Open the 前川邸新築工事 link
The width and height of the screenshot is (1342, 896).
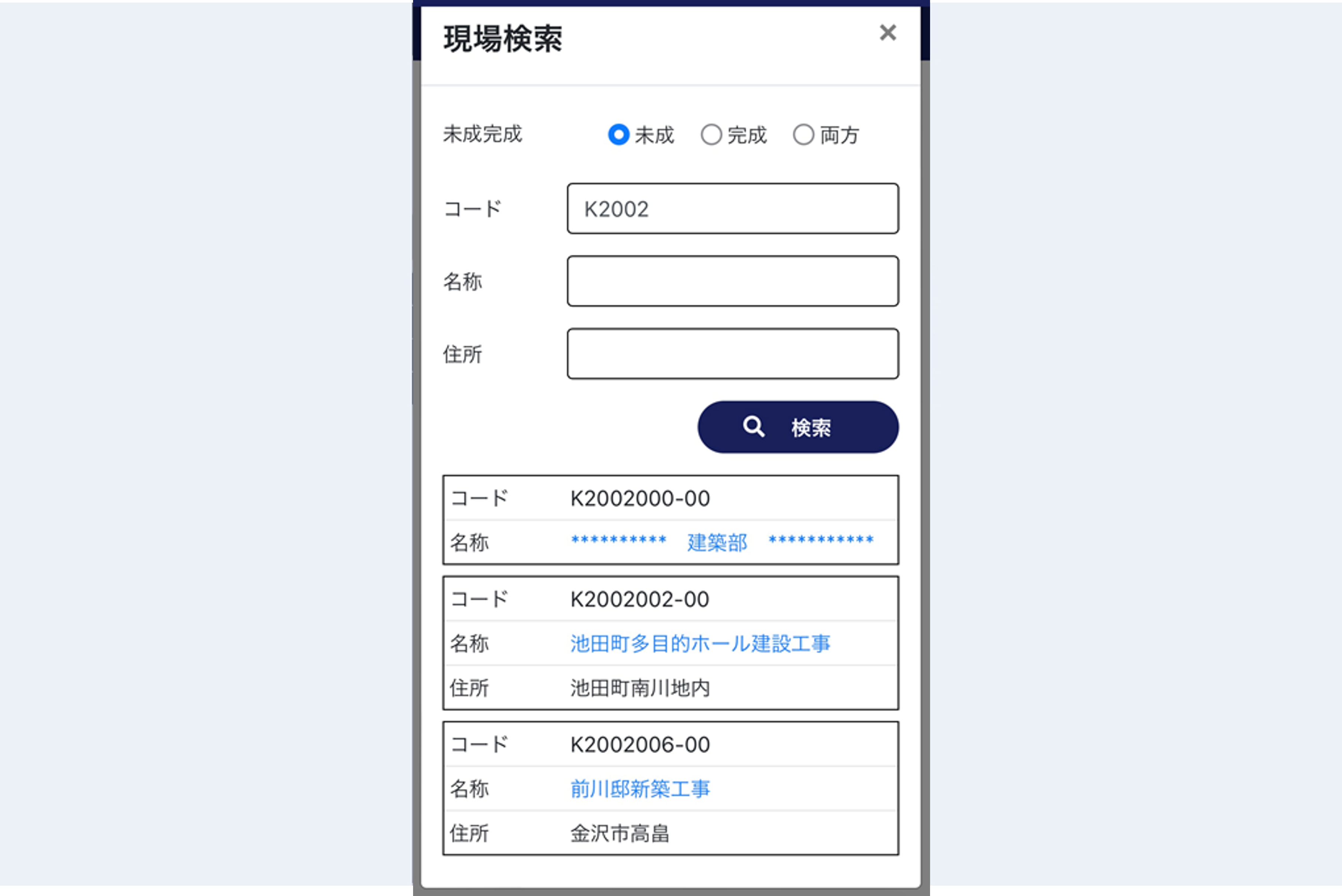click(640, 789)
